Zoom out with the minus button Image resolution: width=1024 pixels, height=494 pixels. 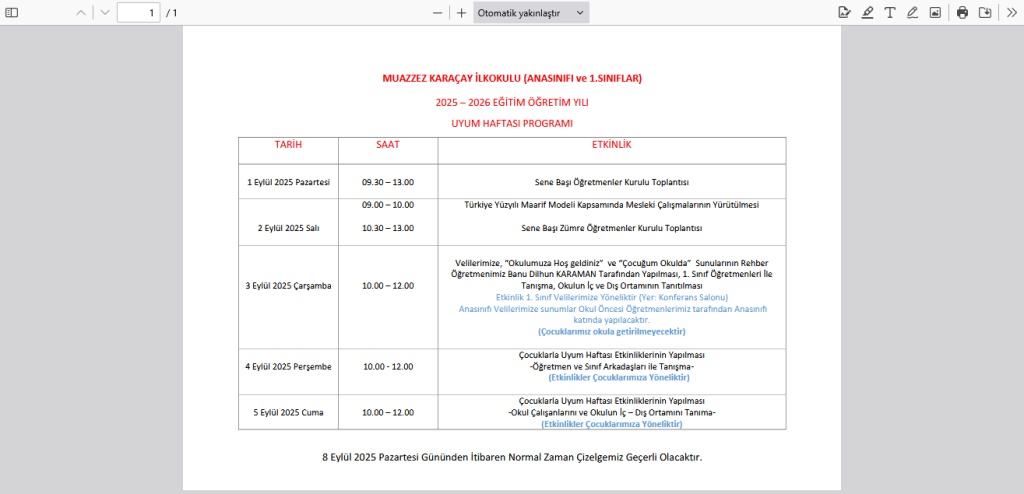pos(438,13)
